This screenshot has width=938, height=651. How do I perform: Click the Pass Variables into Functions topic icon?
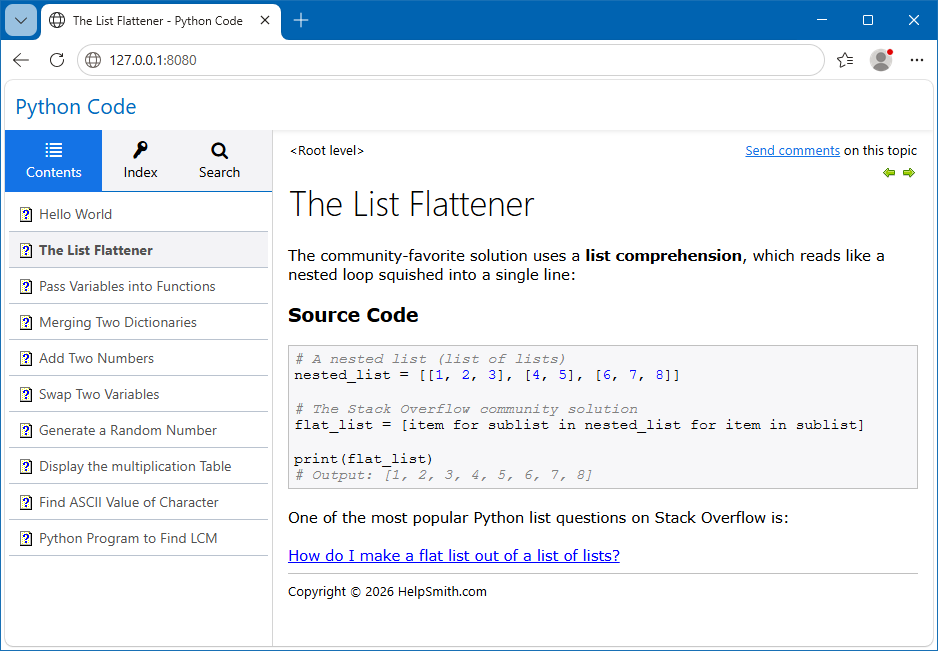pos(26,286)
